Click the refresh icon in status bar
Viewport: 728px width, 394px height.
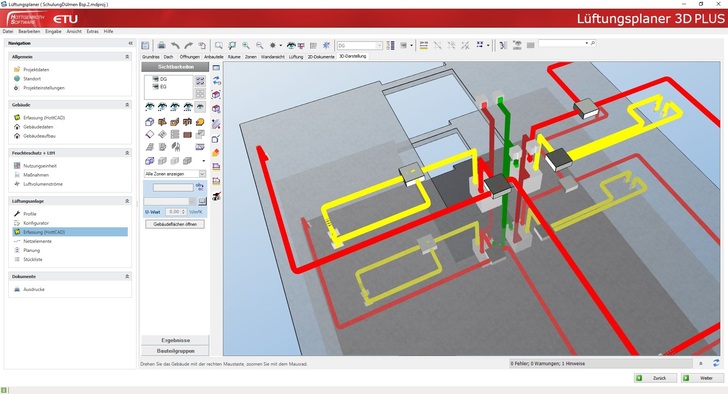pos(716,363)
